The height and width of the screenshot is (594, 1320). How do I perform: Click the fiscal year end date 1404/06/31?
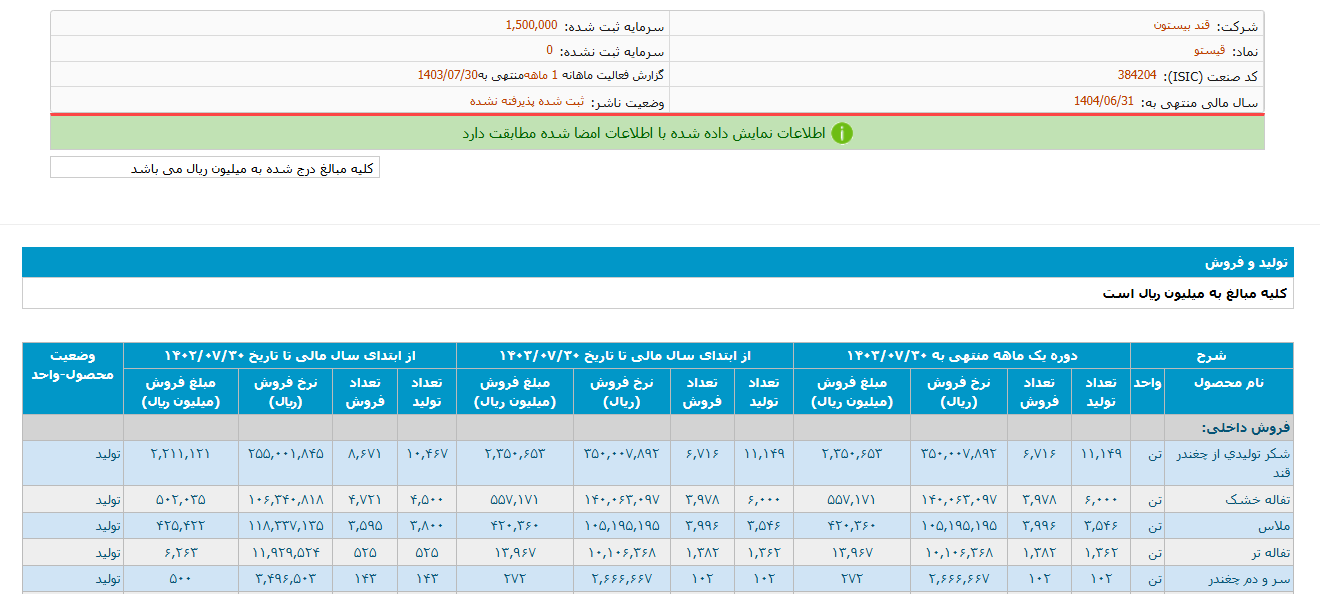tap(1104, 101)
